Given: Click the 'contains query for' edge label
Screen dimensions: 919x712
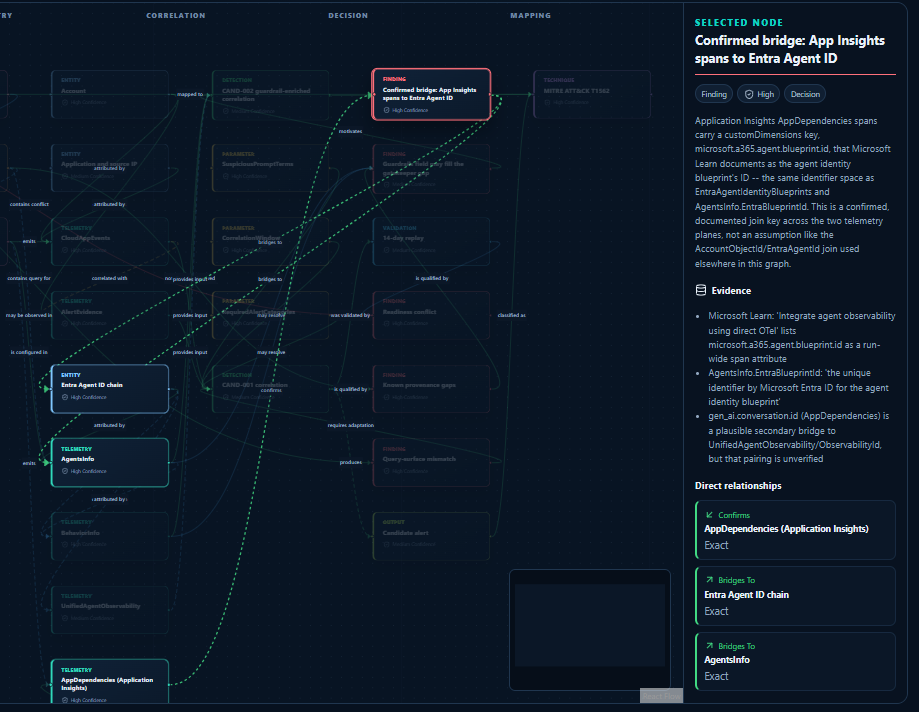Looking at the screenshot, I should 29,278.
